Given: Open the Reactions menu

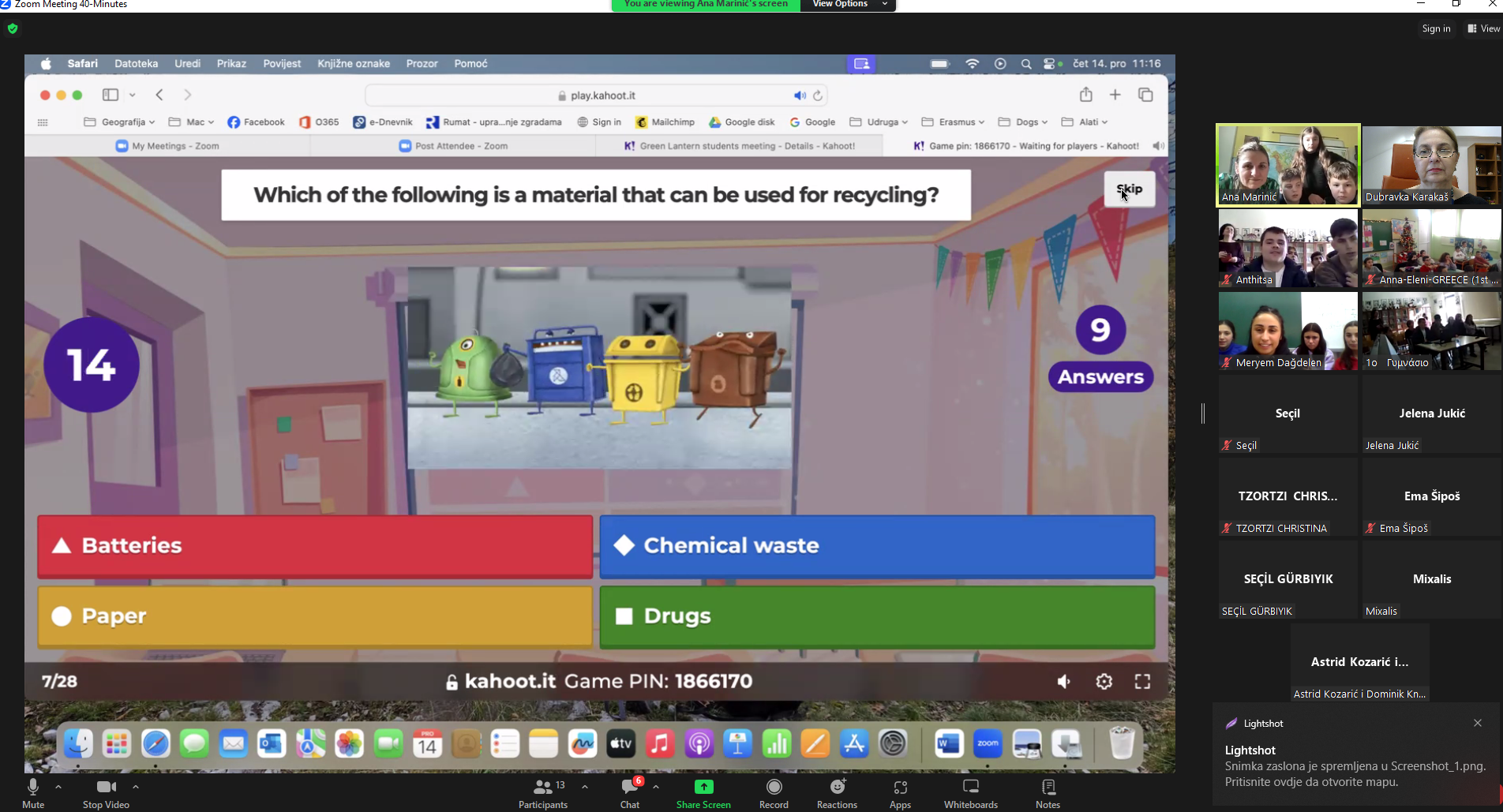Looking at the screenshot, I should pos(837,793).
